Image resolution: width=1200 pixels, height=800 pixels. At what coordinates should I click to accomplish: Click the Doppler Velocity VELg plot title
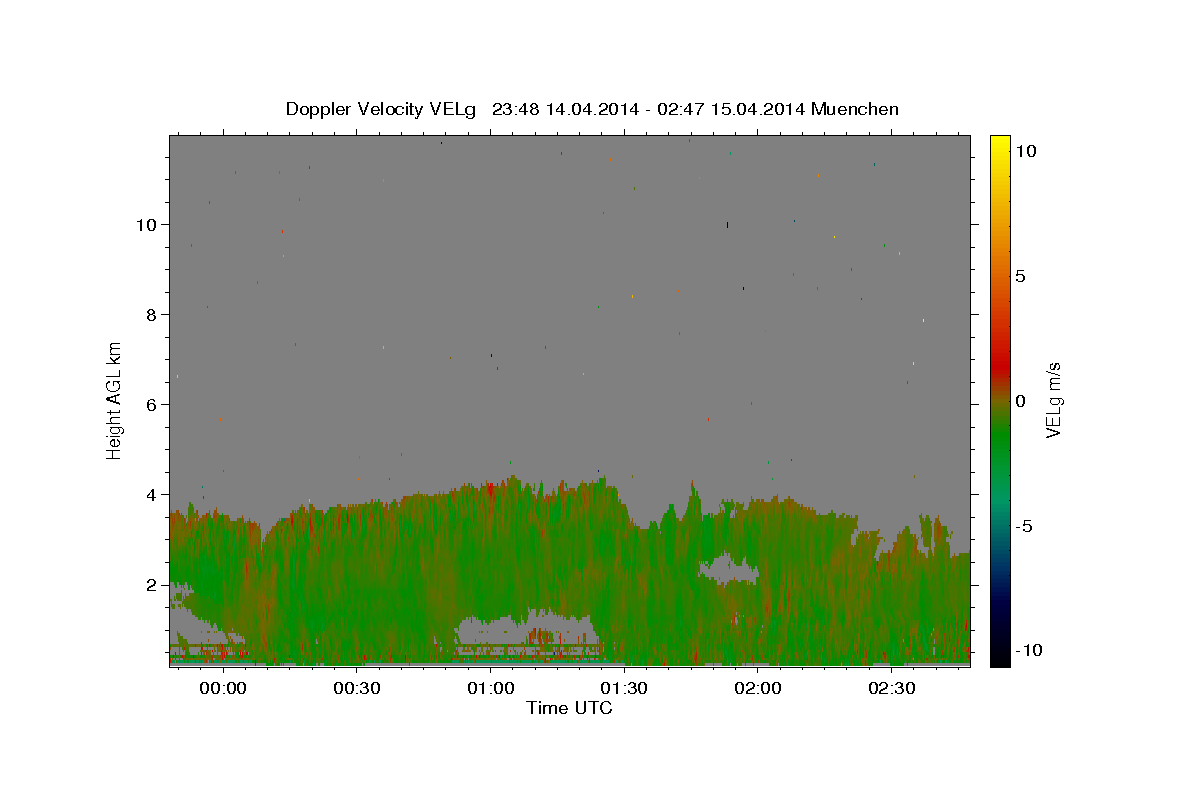[592, 109]
